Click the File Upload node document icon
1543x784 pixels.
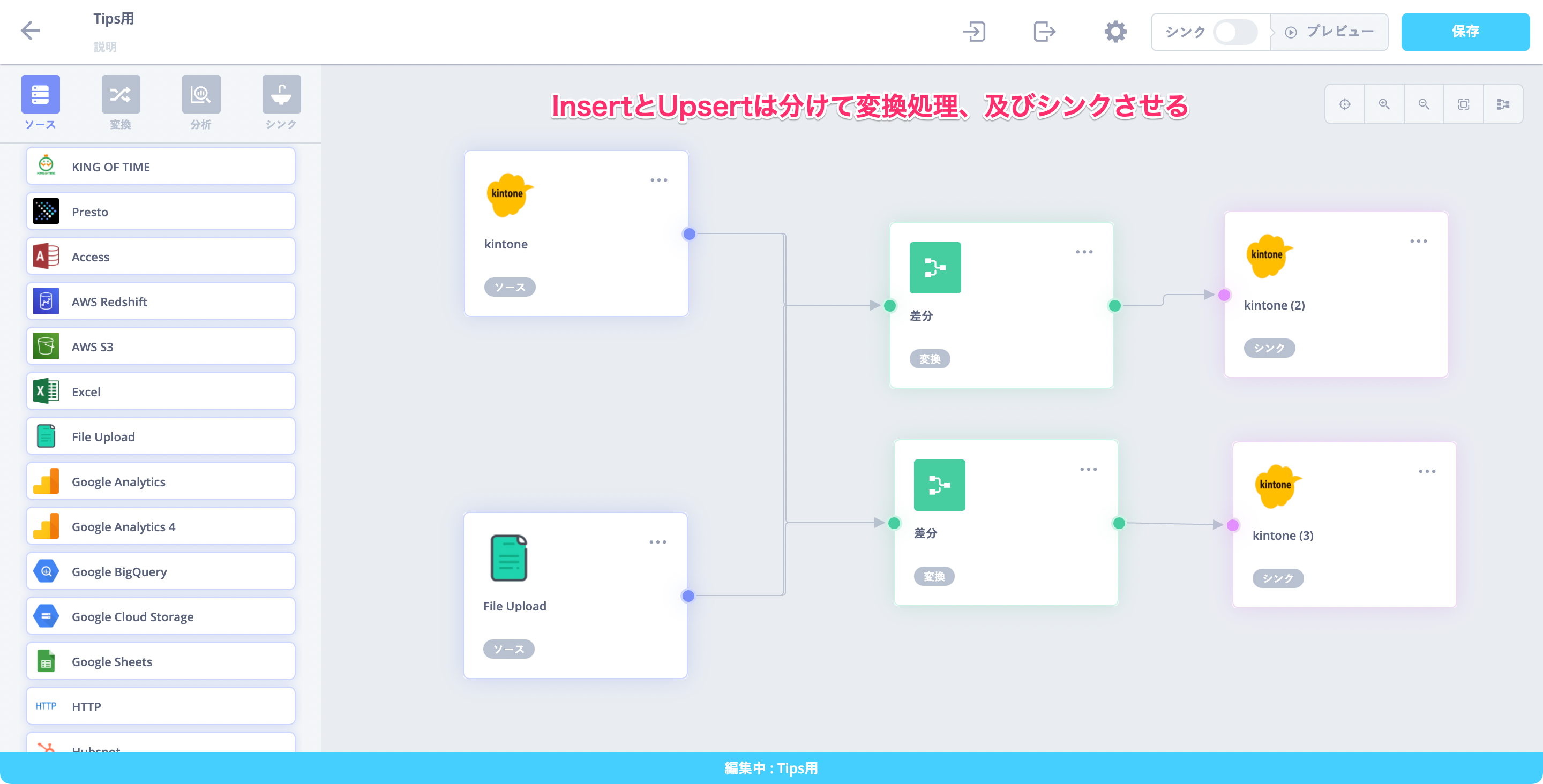(508, 557)
